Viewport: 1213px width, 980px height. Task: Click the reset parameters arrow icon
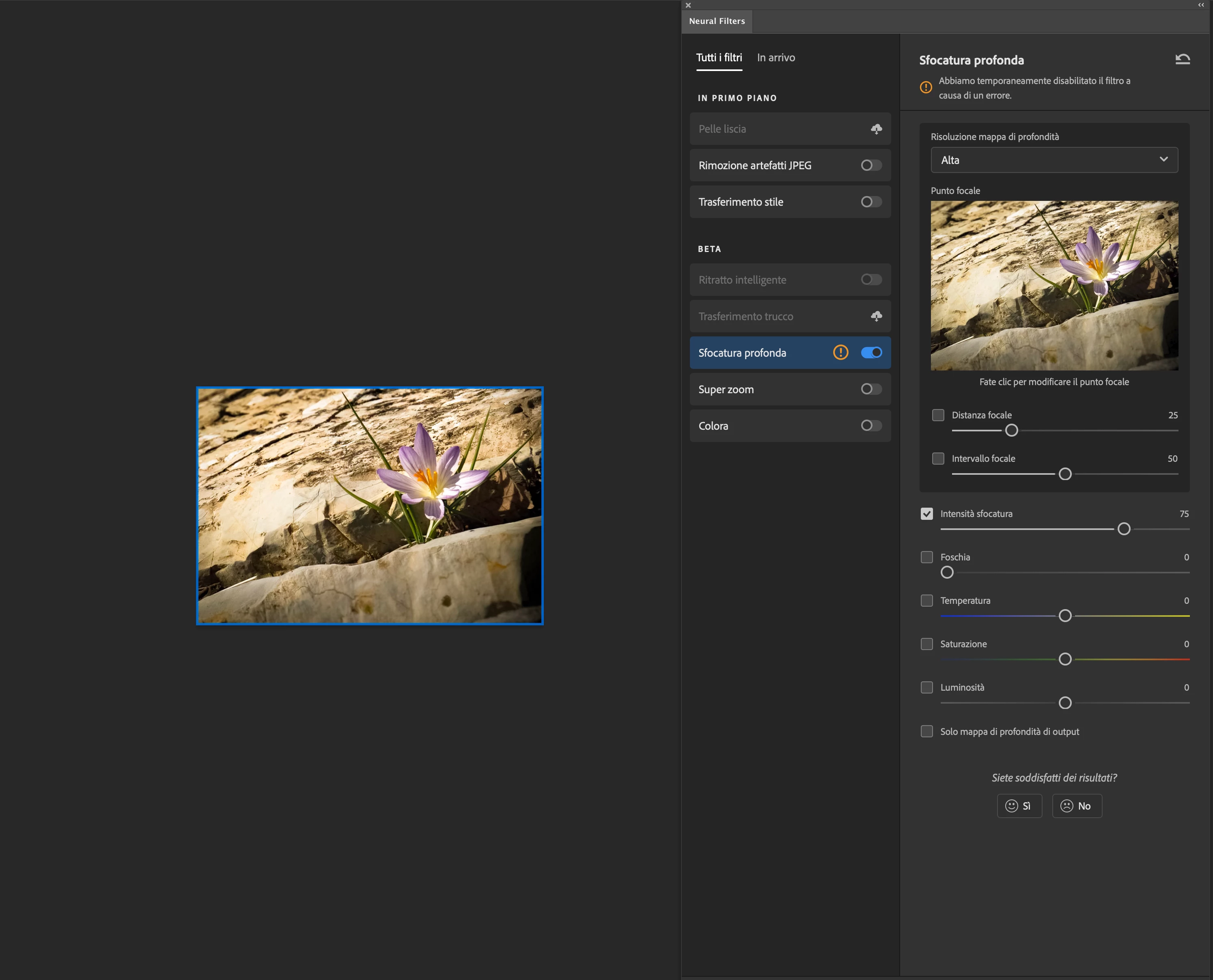click(1183, 59)
